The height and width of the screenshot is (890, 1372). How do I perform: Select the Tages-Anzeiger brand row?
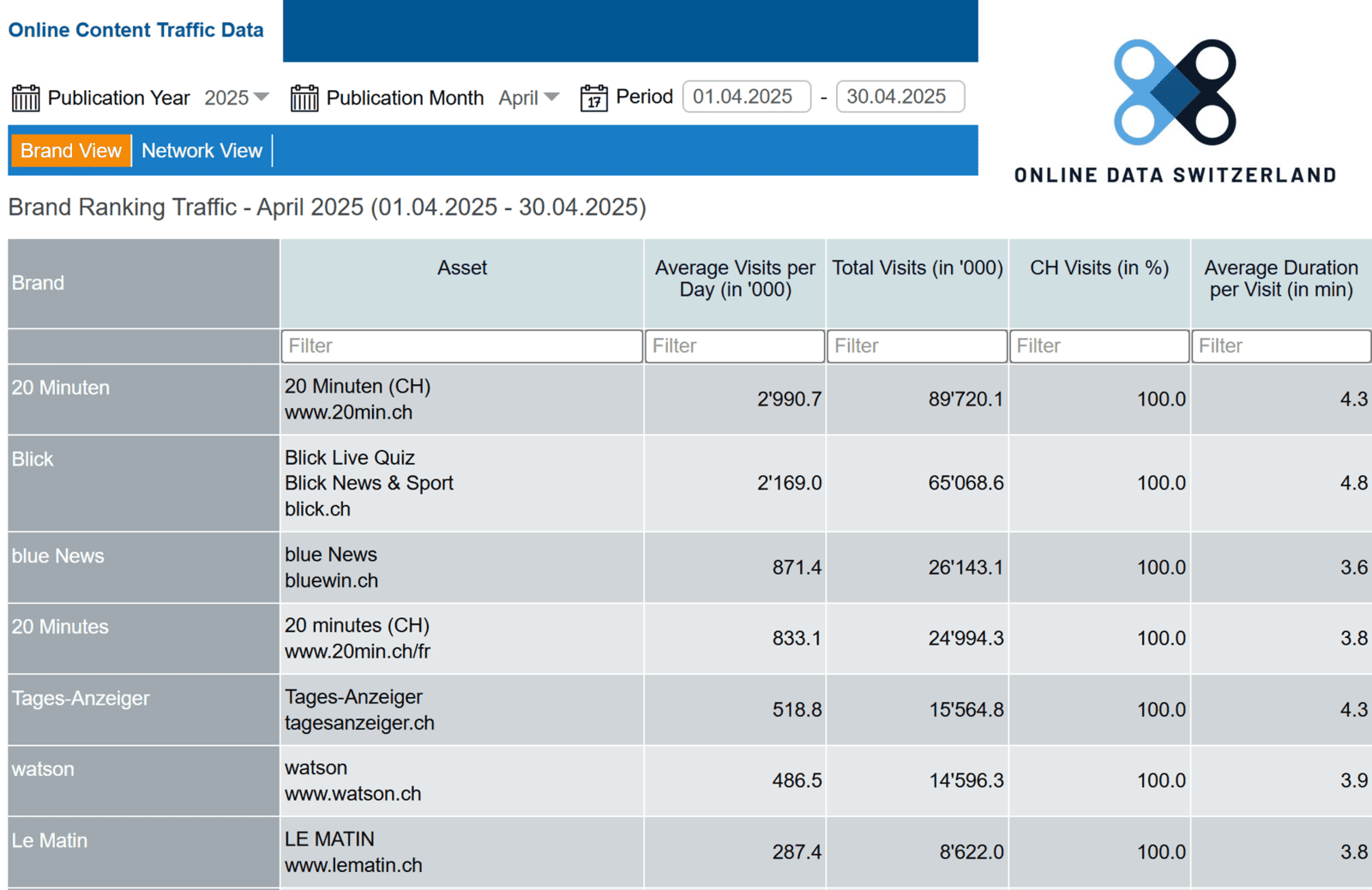coord(81,699)
